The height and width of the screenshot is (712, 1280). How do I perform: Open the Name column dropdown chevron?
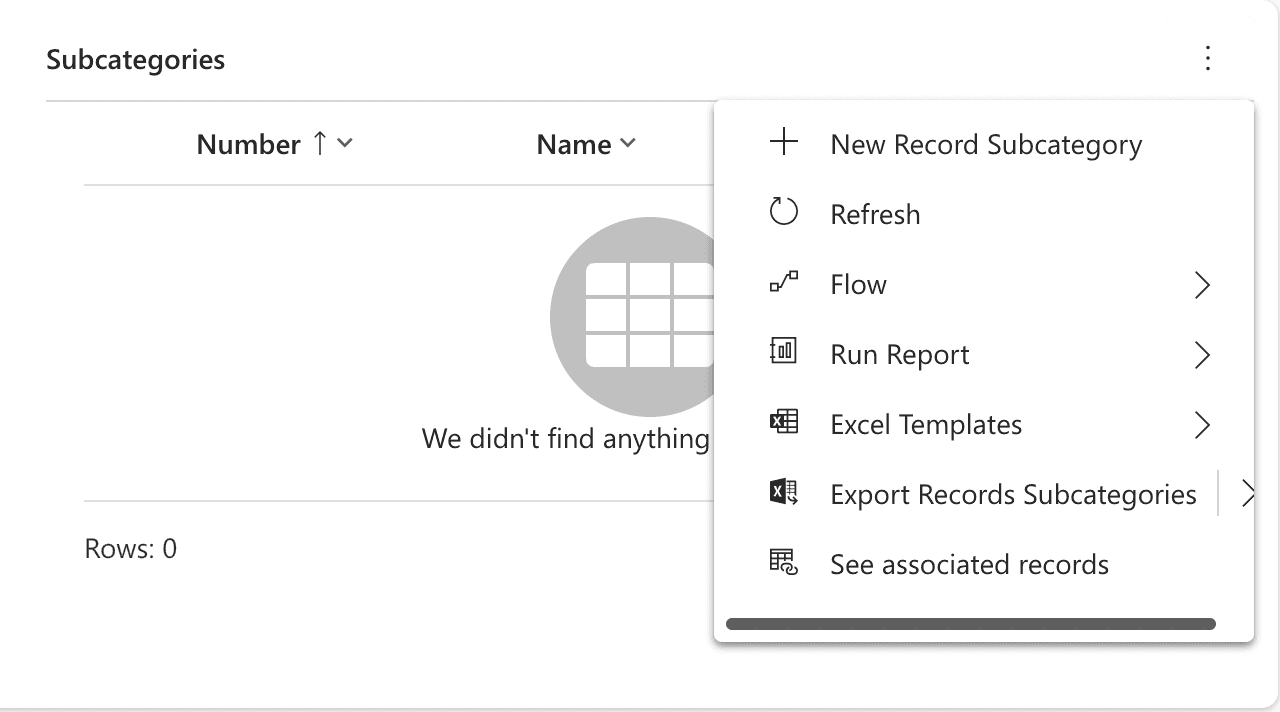[628, 144]
